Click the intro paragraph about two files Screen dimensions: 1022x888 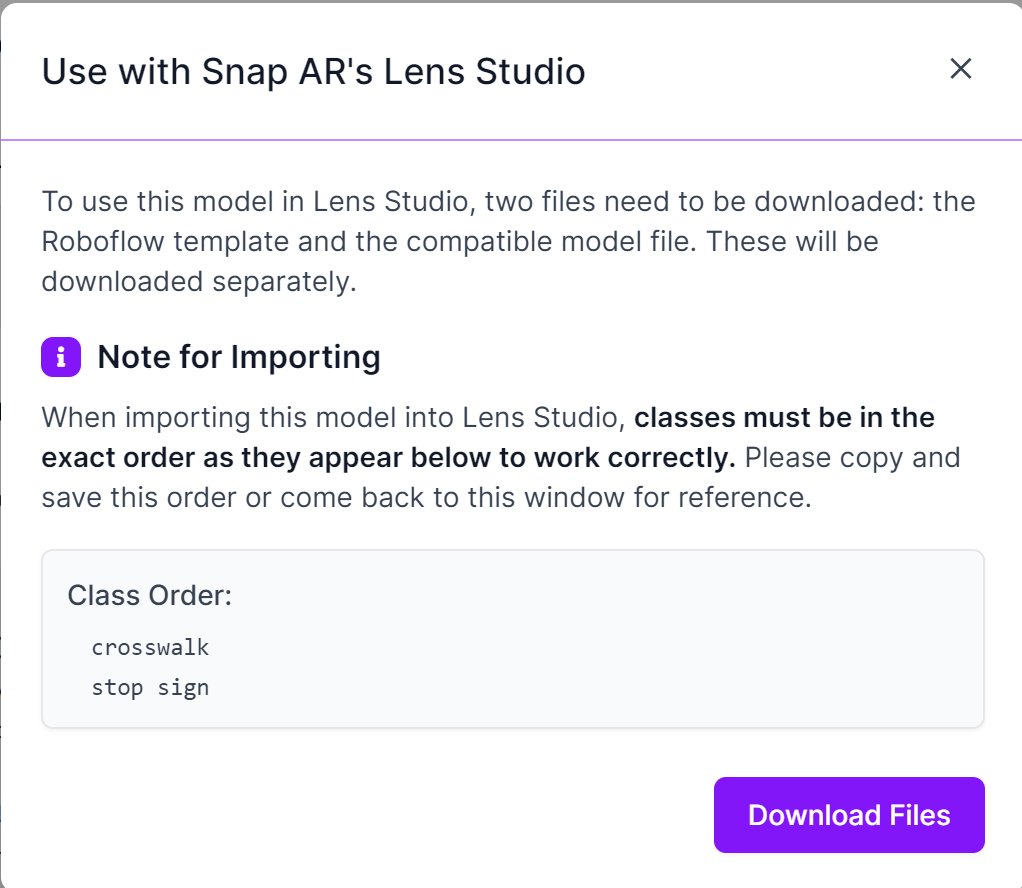pos(508,241)
